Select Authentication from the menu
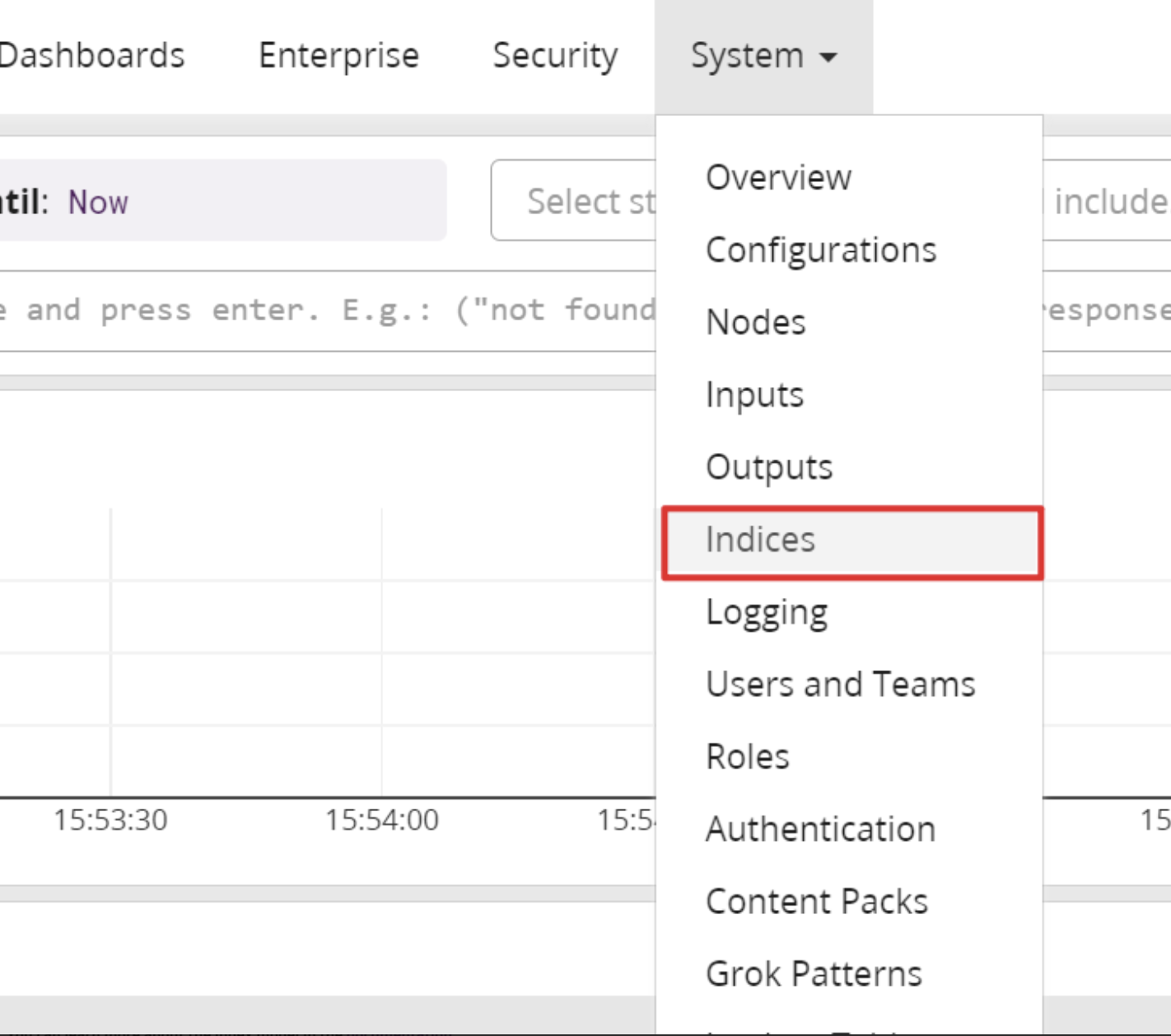Image resolution: width=1171 pixels, height=1036 pixels. coord(820,828)
